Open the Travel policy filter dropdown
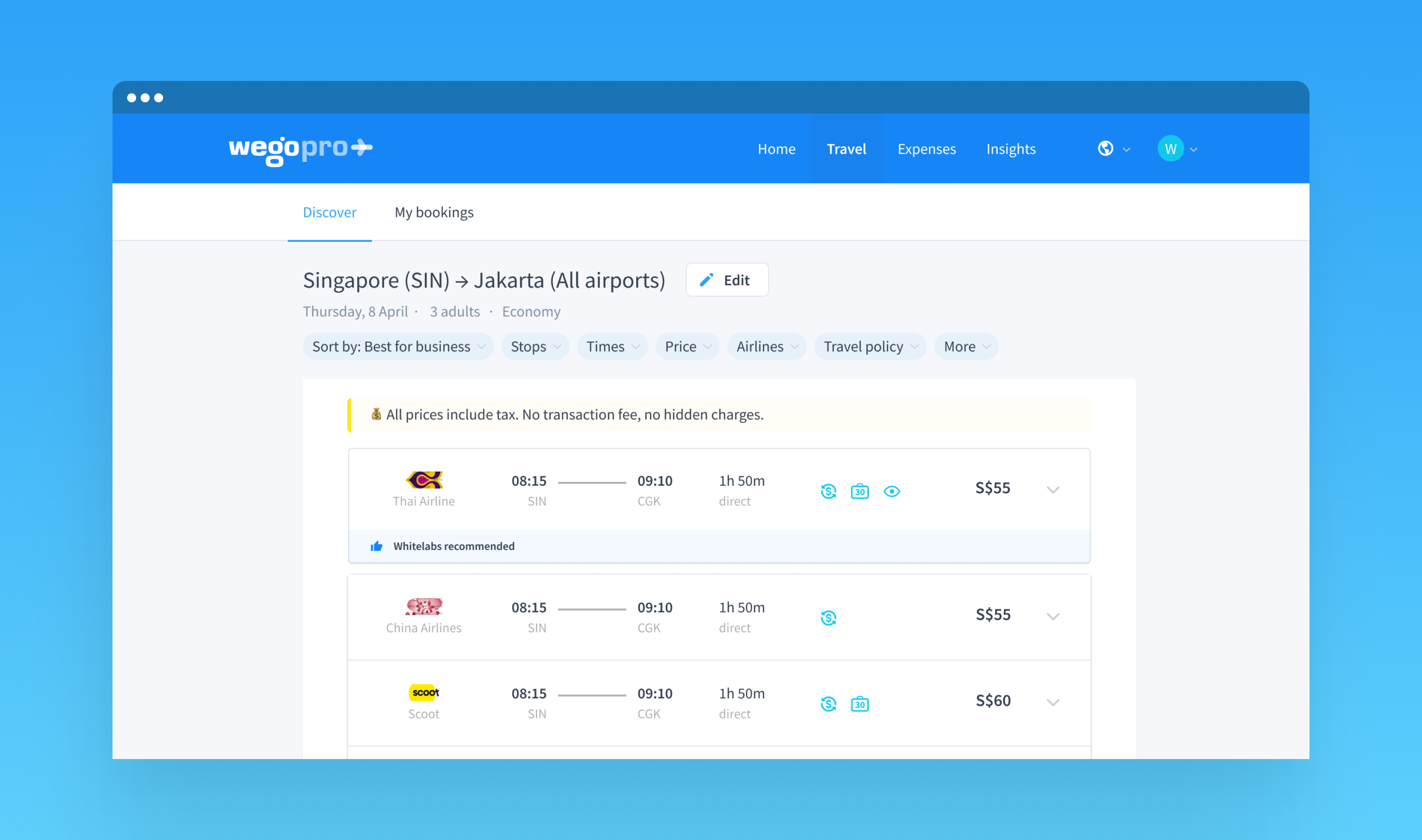Image resolution: width=1422 pixels, height=840 pixels. point(869,346)
